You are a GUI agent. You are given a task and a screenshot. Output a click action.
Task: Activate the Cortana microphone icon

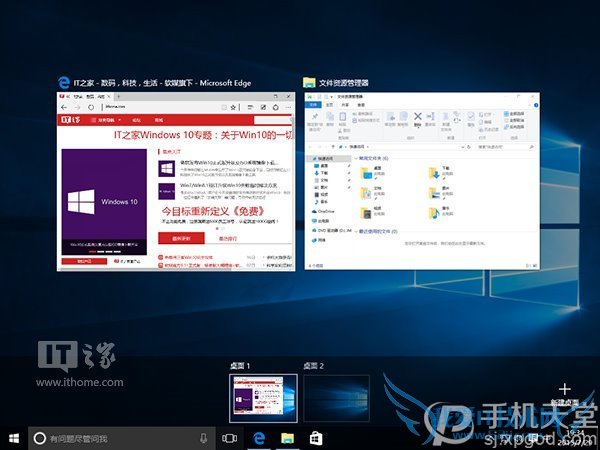tap(203, 439)
